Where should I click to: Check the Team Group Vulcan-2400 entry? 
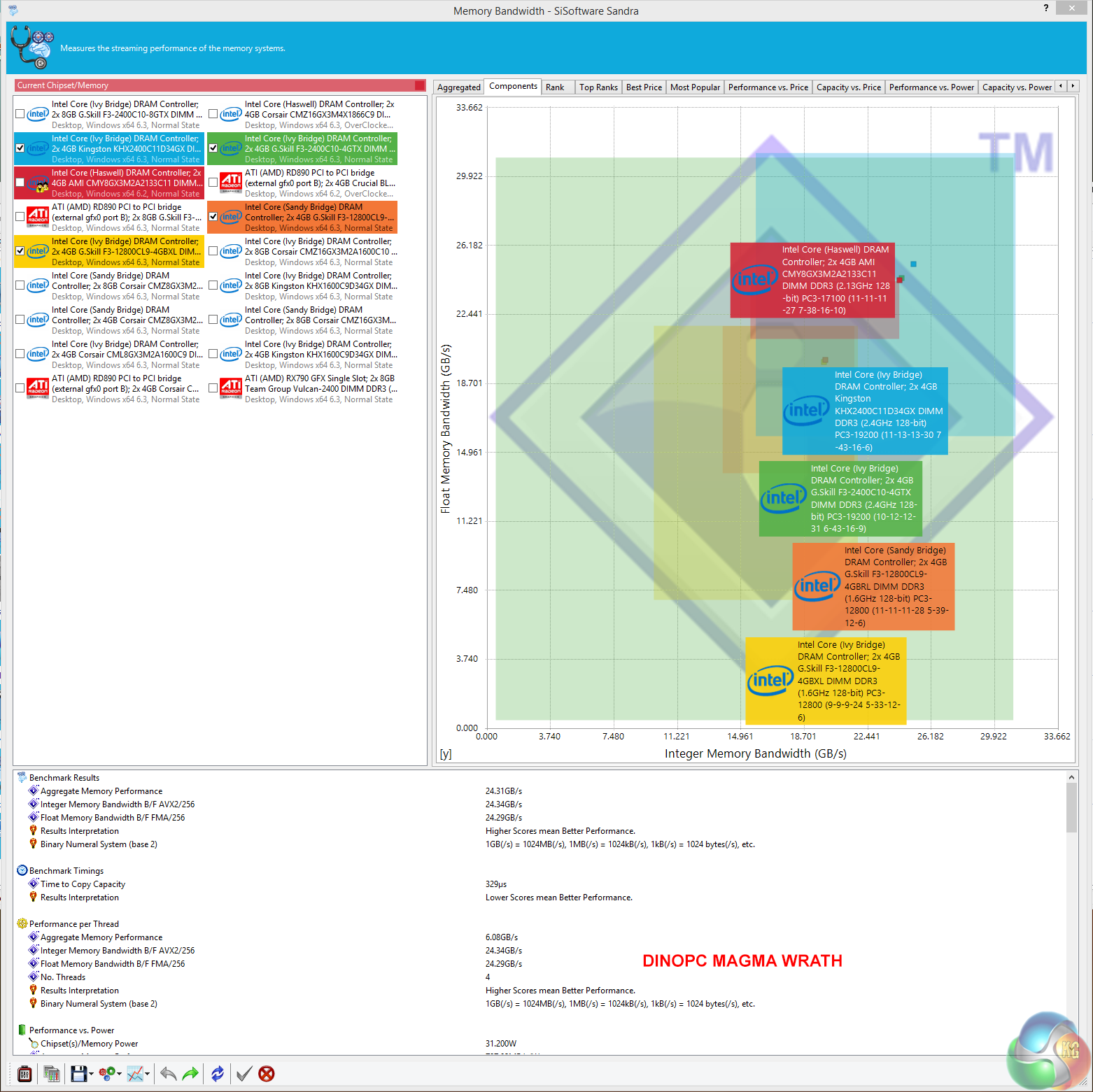point(213,388)
